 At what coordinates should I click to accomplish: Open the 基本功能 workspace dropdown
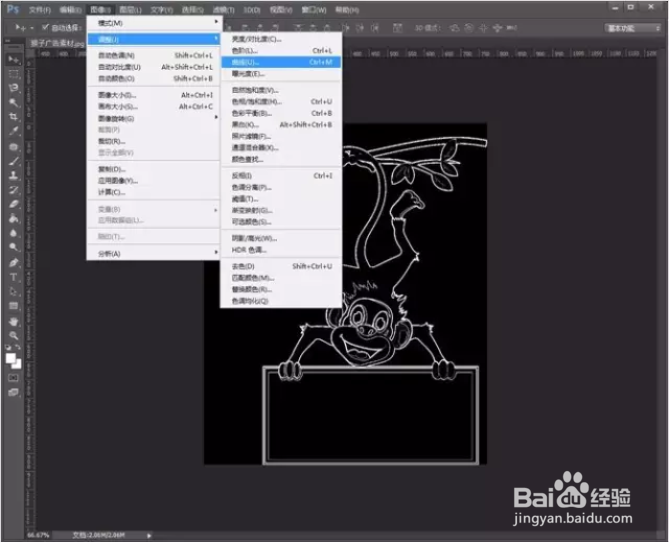point(632,28)
